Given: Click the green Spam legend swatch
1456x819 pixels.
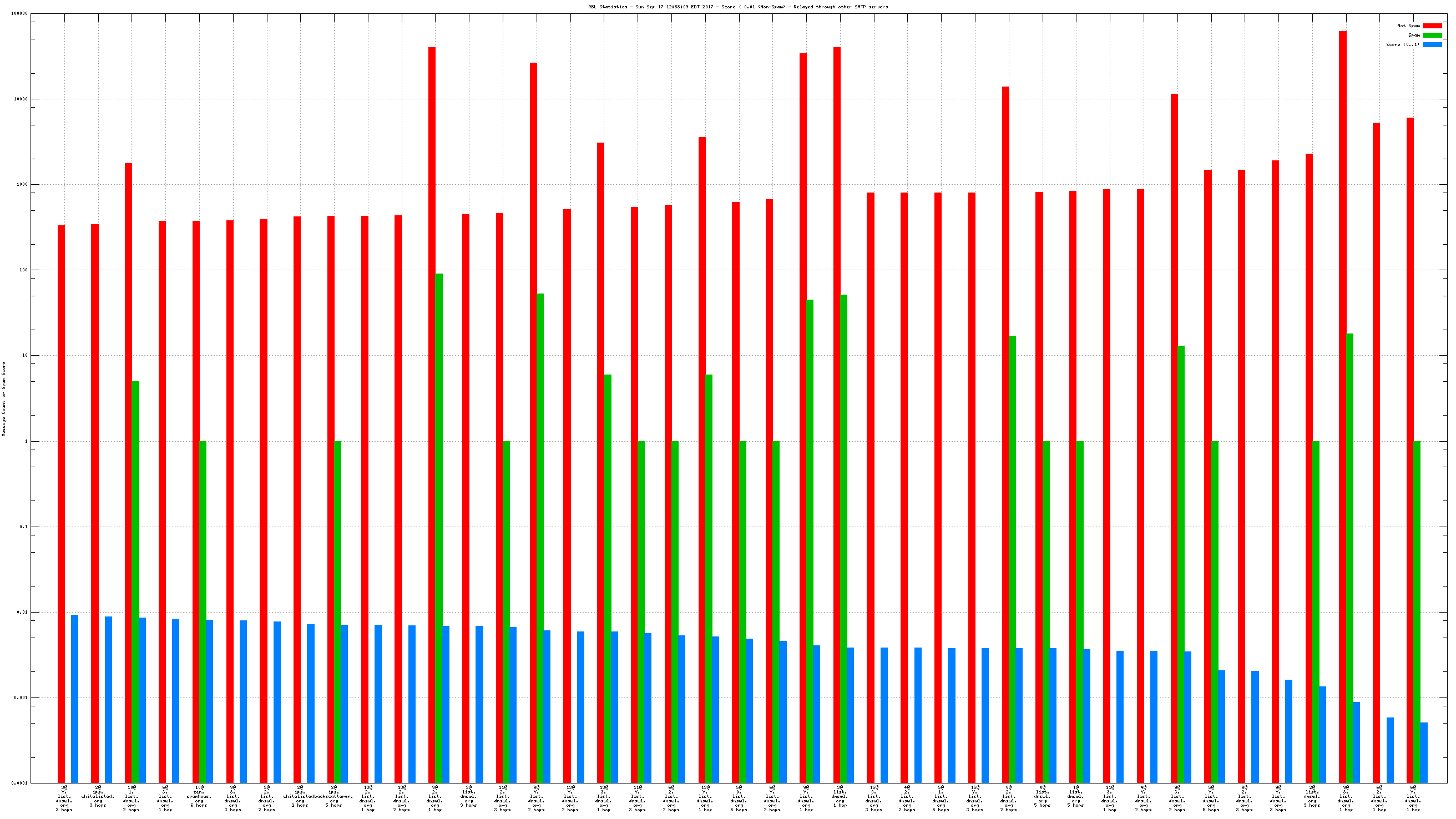Looking at the screenshot, I should pos(1432,36).
